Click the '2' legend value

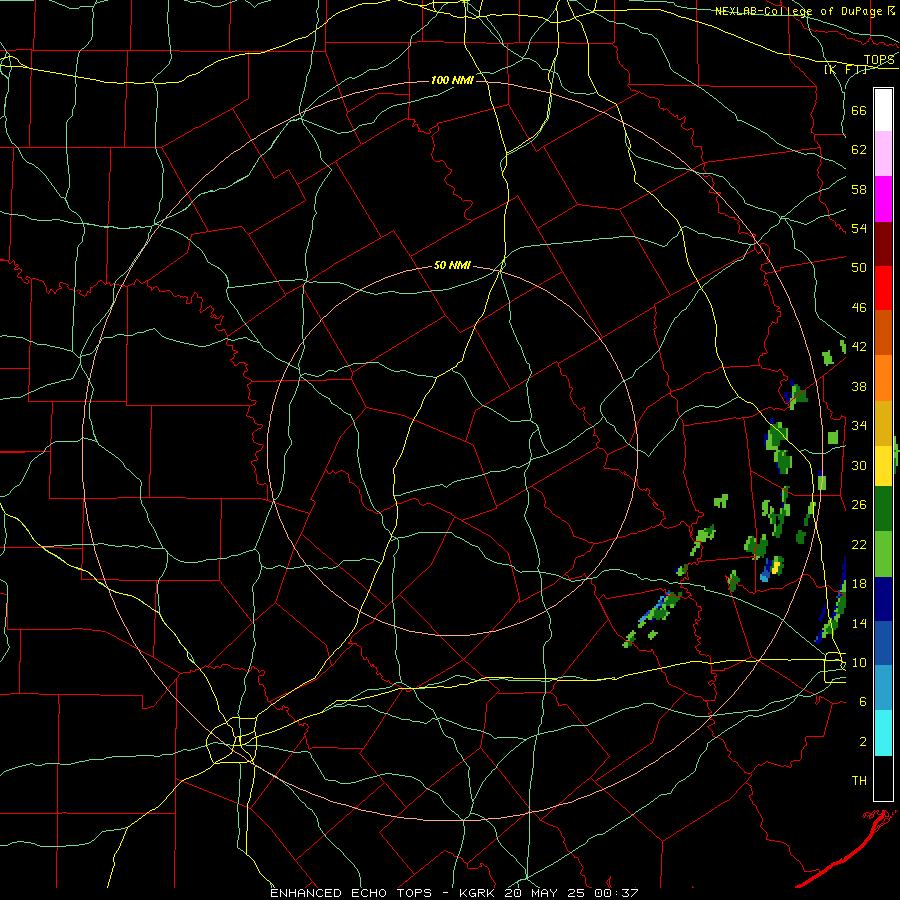(862, 742)
